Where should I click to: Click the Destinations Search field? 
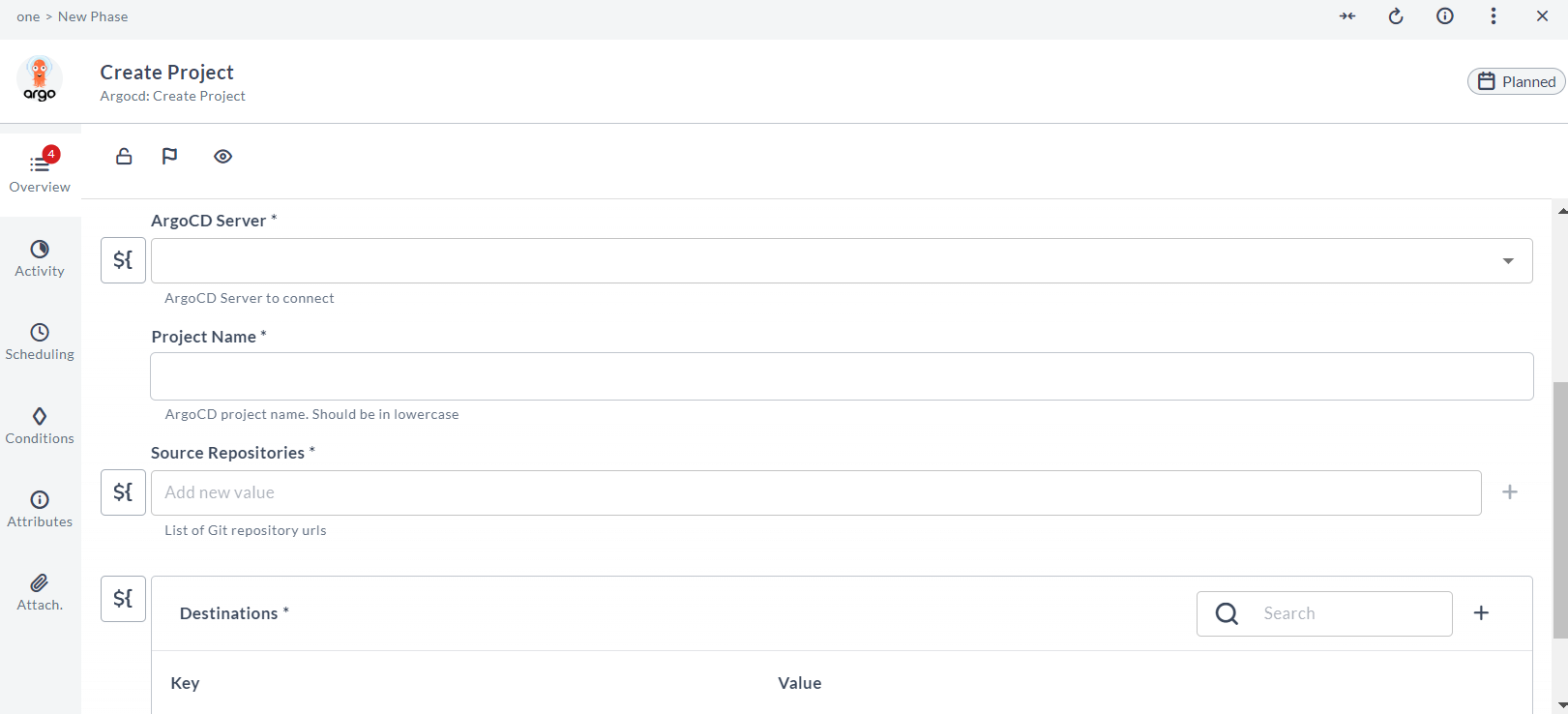1349,613
